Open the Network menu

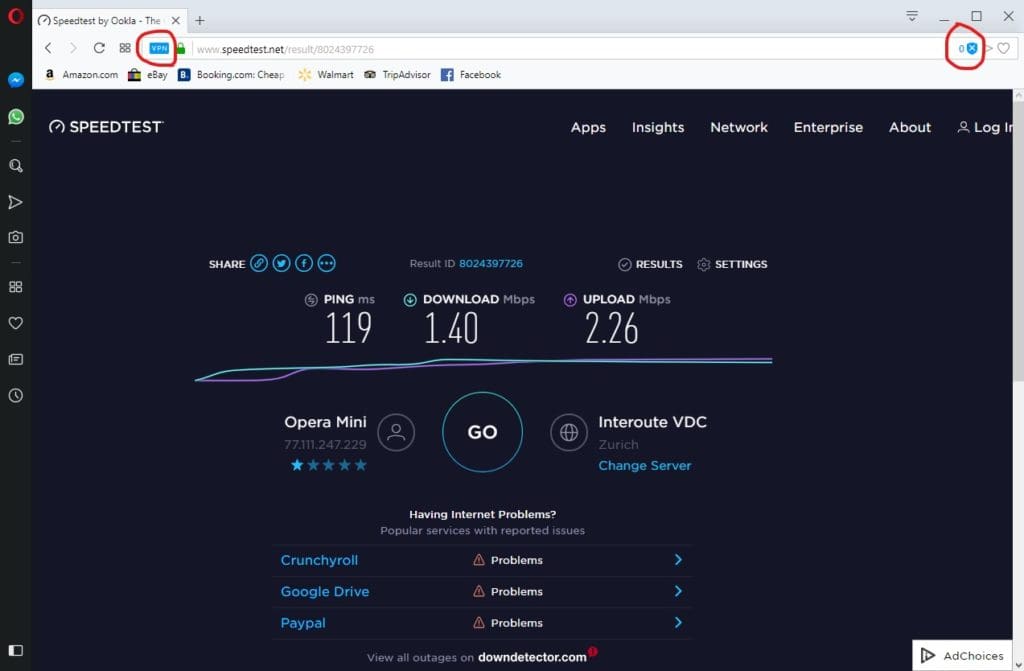[x=739, y=127]
